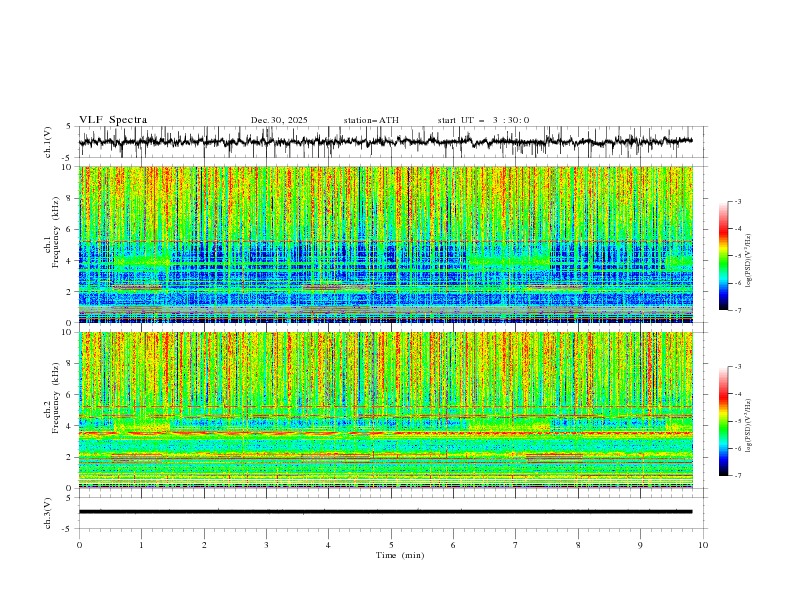The height and width of the screenshot is (612, 792).
Task: Click the upper color scale bar beside ch.1
Action: point(723,256)
